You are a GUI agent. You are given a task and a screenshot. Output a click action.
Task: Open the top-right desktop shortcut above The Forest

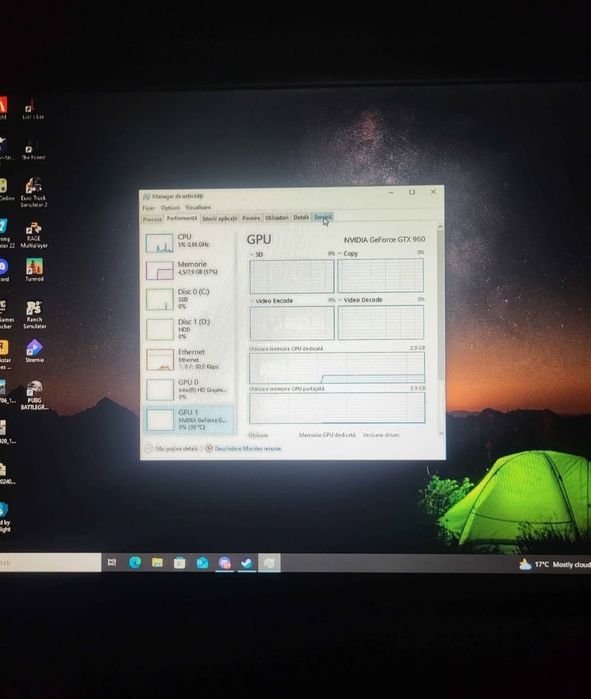(x=33, y=109)
